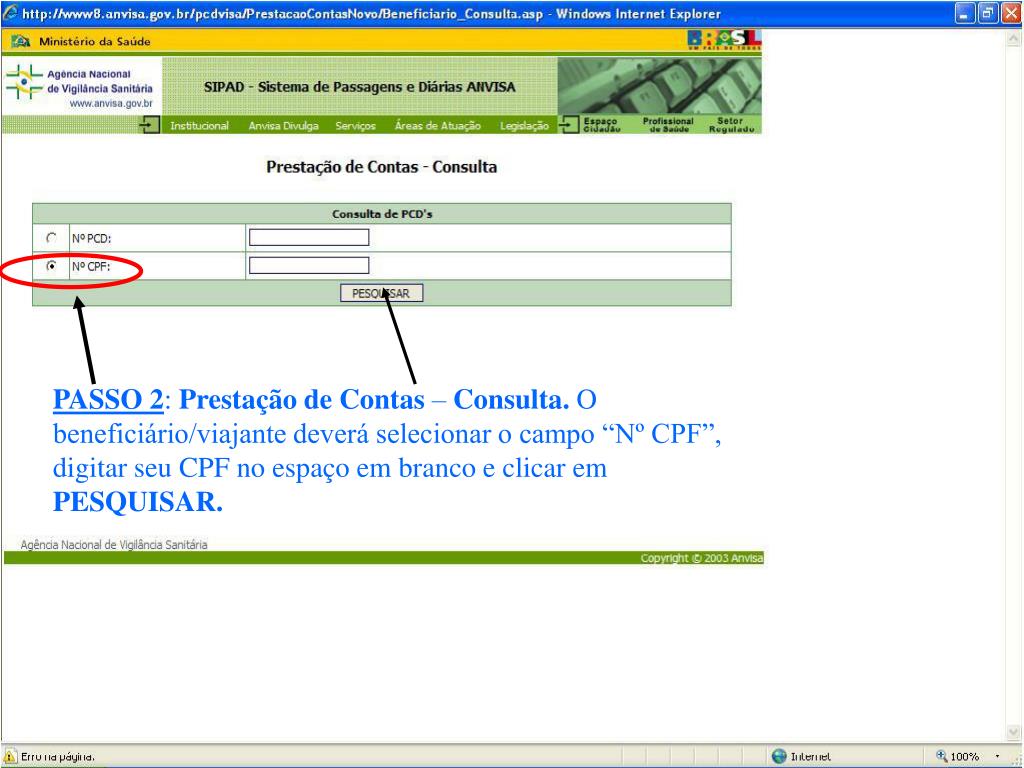Viewport: 1024px width, 768px height.
Task: Select the Nº CPF radio button
Action: pyautogui.click(x=51, y=266)
